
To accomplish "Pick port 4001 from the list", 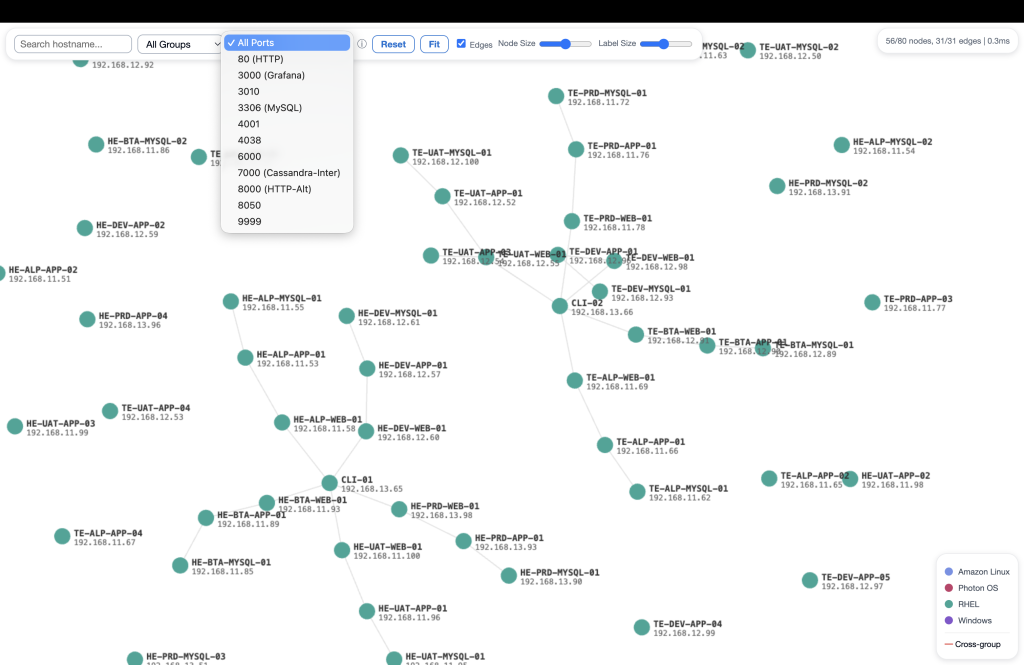I will [x=287, y=124].
